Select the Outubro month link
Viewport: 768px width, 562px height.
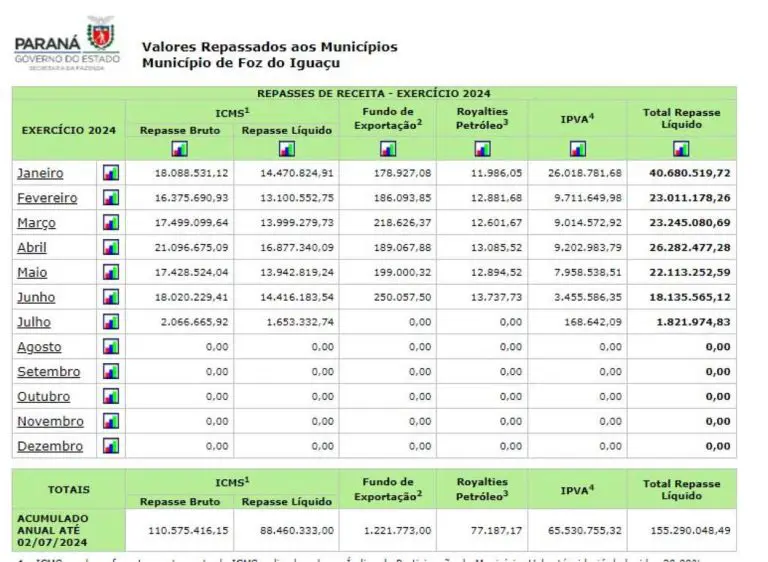click(x=44, y=397)
